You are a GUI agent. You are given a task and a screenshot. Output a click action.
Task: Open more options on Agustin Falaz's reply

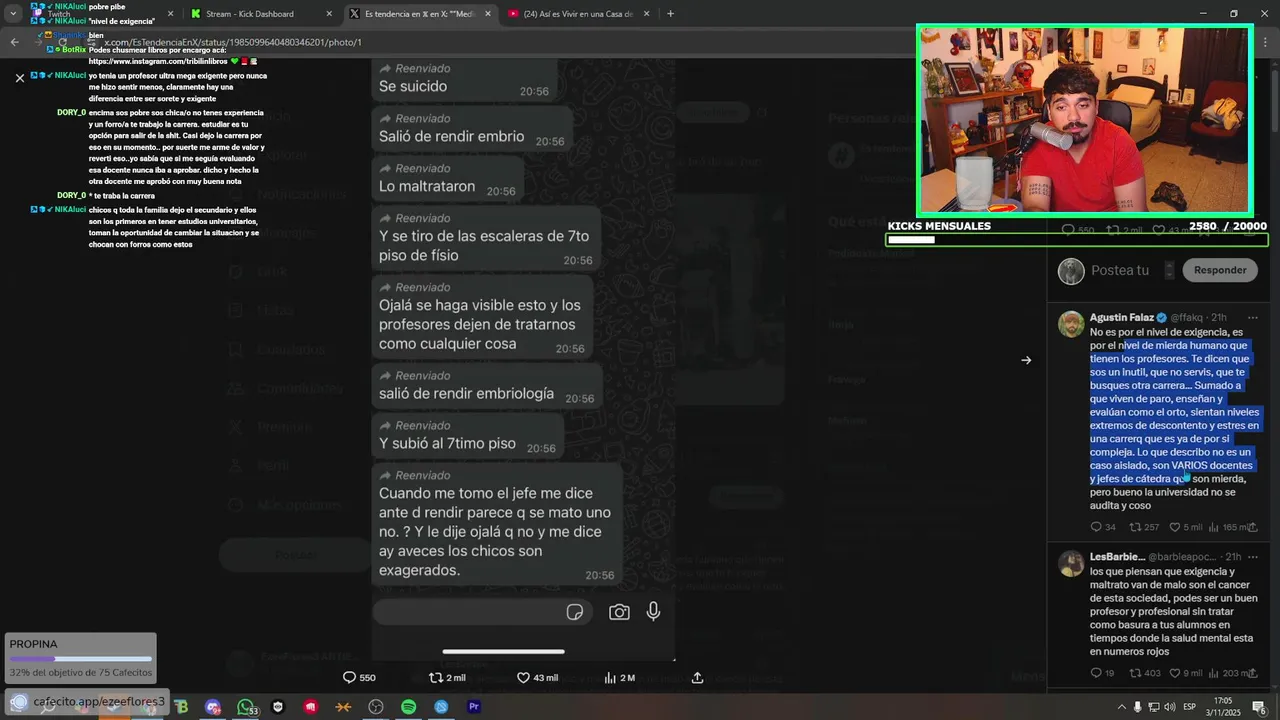[1252, 317]
